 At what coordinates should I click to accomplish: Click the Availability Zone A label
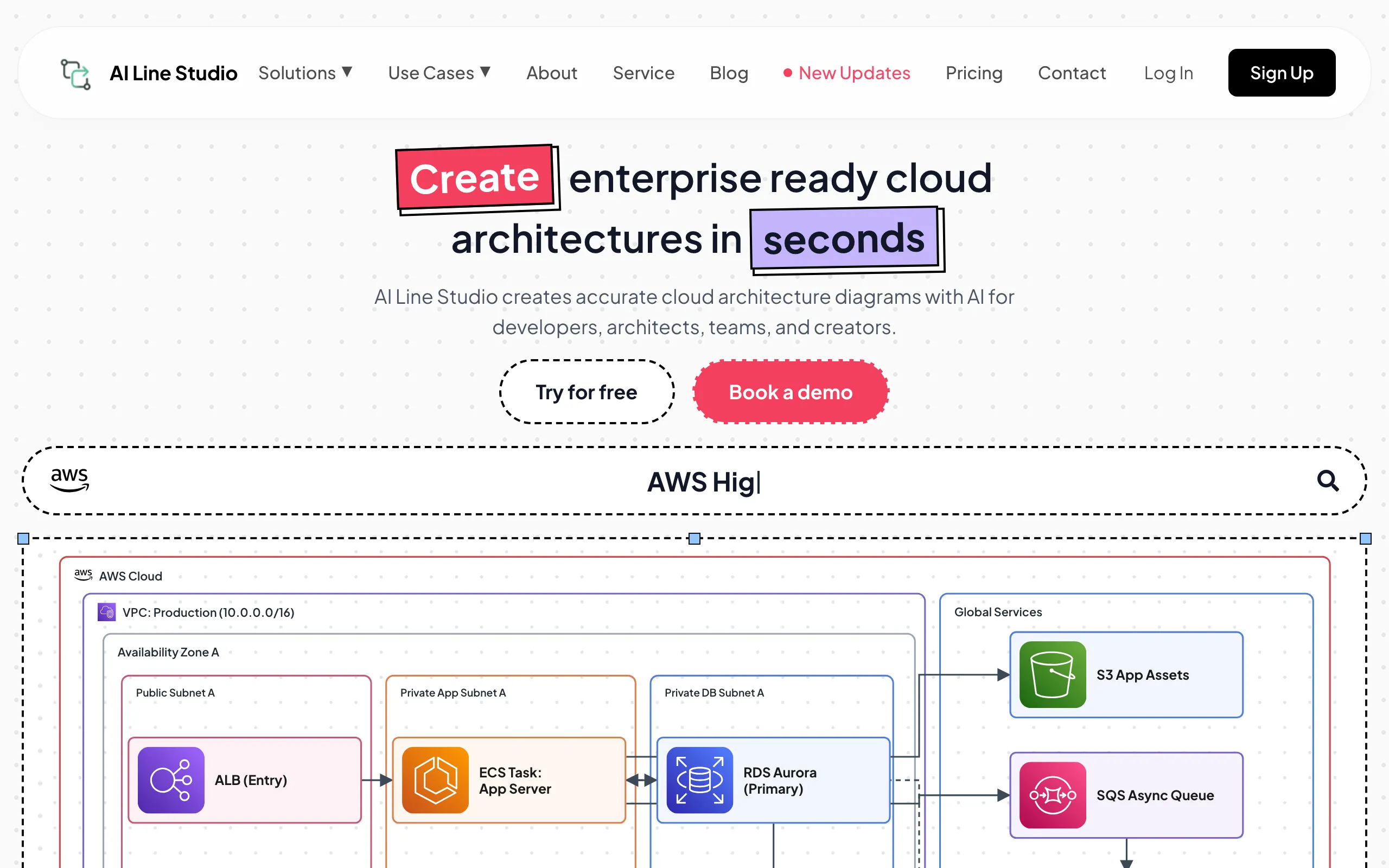click(x=168, y=652)
